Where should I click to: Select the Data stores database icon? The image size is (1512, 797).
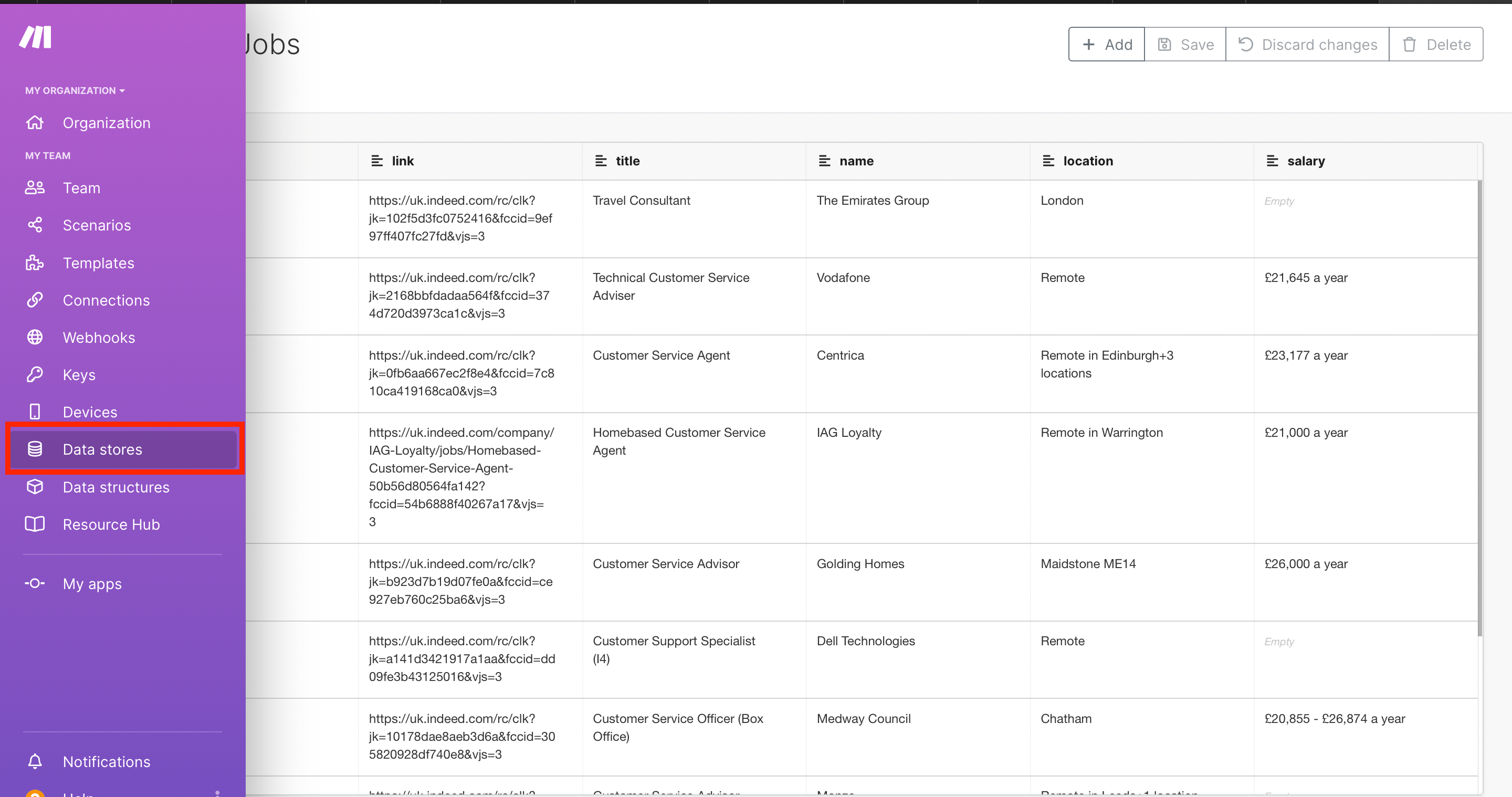coord(35,449)
